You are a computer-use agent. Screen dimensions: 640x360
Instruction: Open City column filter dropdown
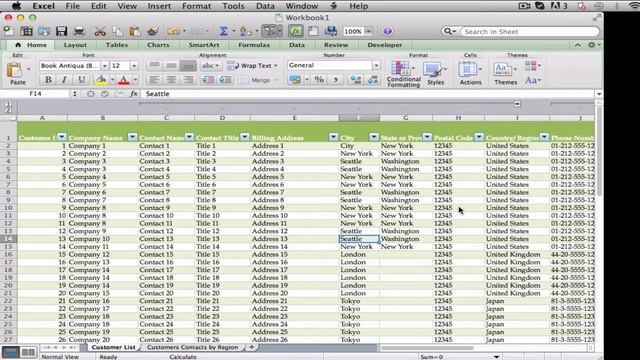pyautogui.click(x=374, y=137)
